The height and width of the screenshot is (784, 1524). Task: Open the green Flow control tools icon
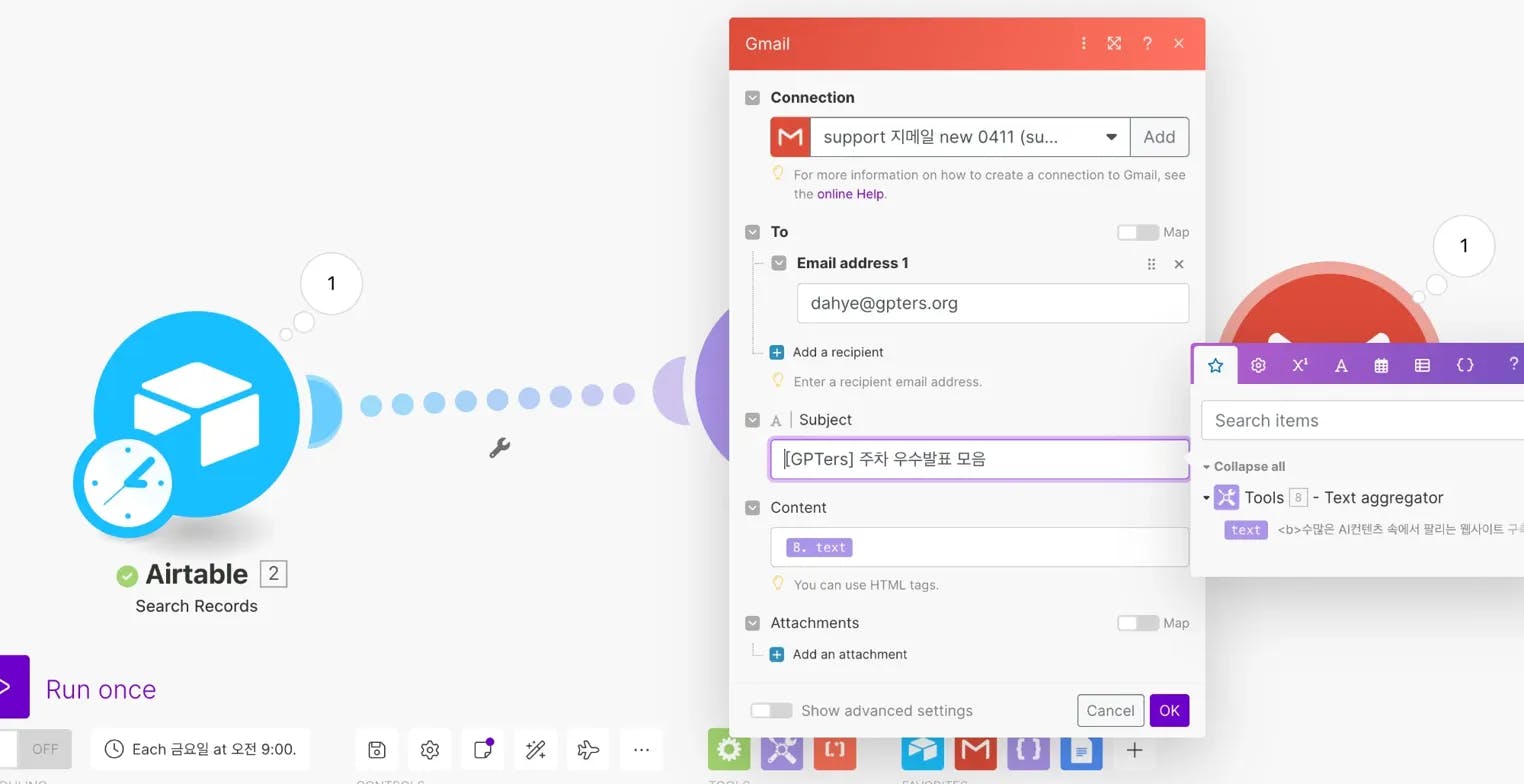(729, 749)
